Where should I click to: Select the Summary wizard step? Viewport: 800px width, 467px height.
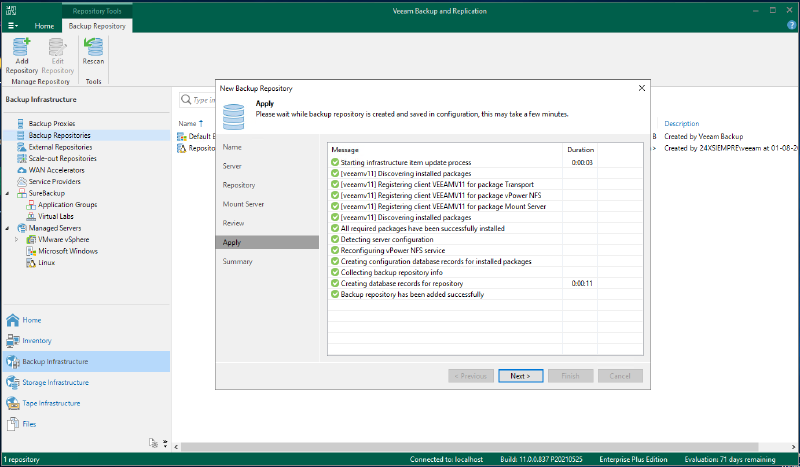tap(237, 261)
